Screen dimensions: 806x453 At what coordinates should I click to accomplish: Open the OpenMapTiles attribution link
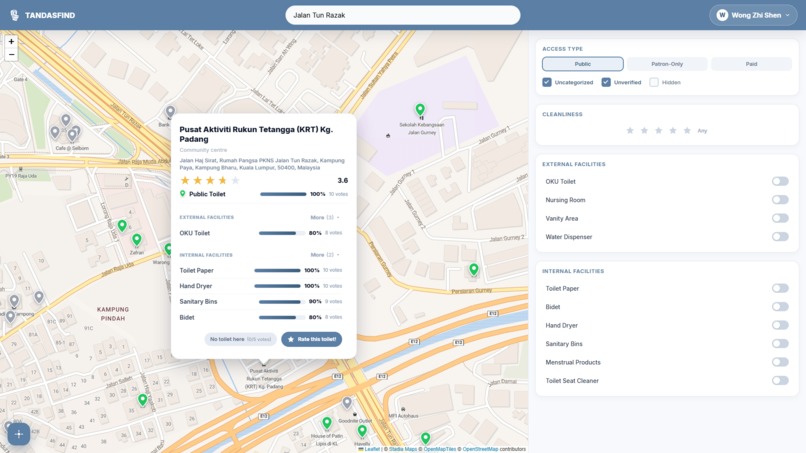439,449
